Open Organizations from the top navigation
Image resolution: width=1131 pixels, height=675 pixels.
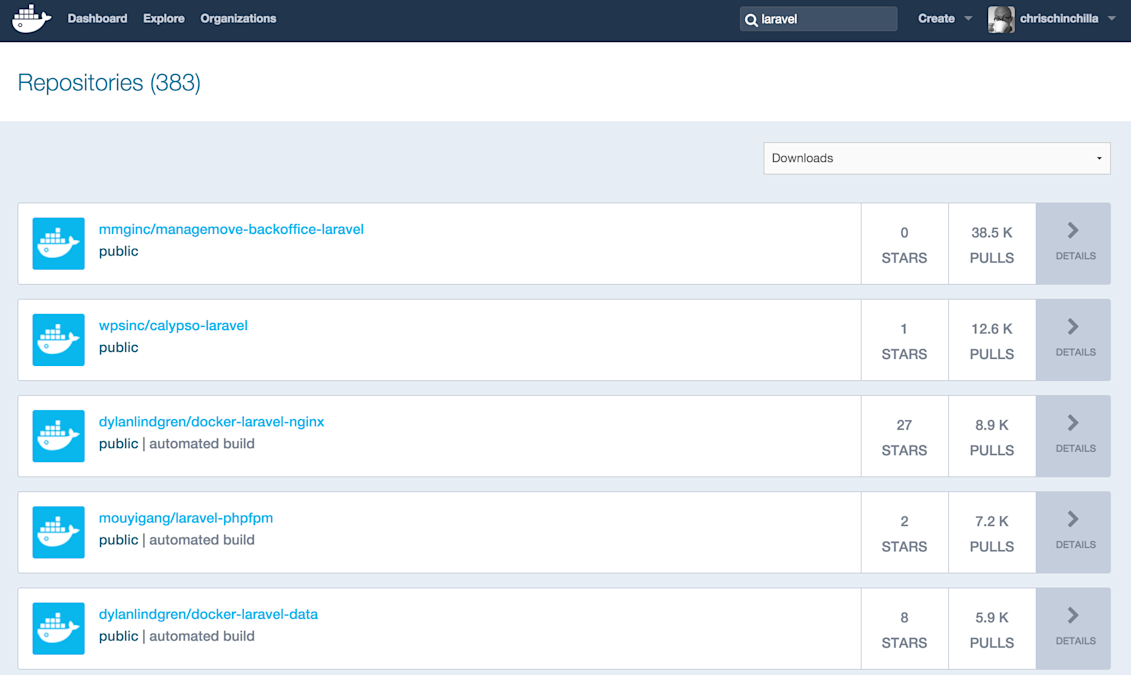coord(238,18)
